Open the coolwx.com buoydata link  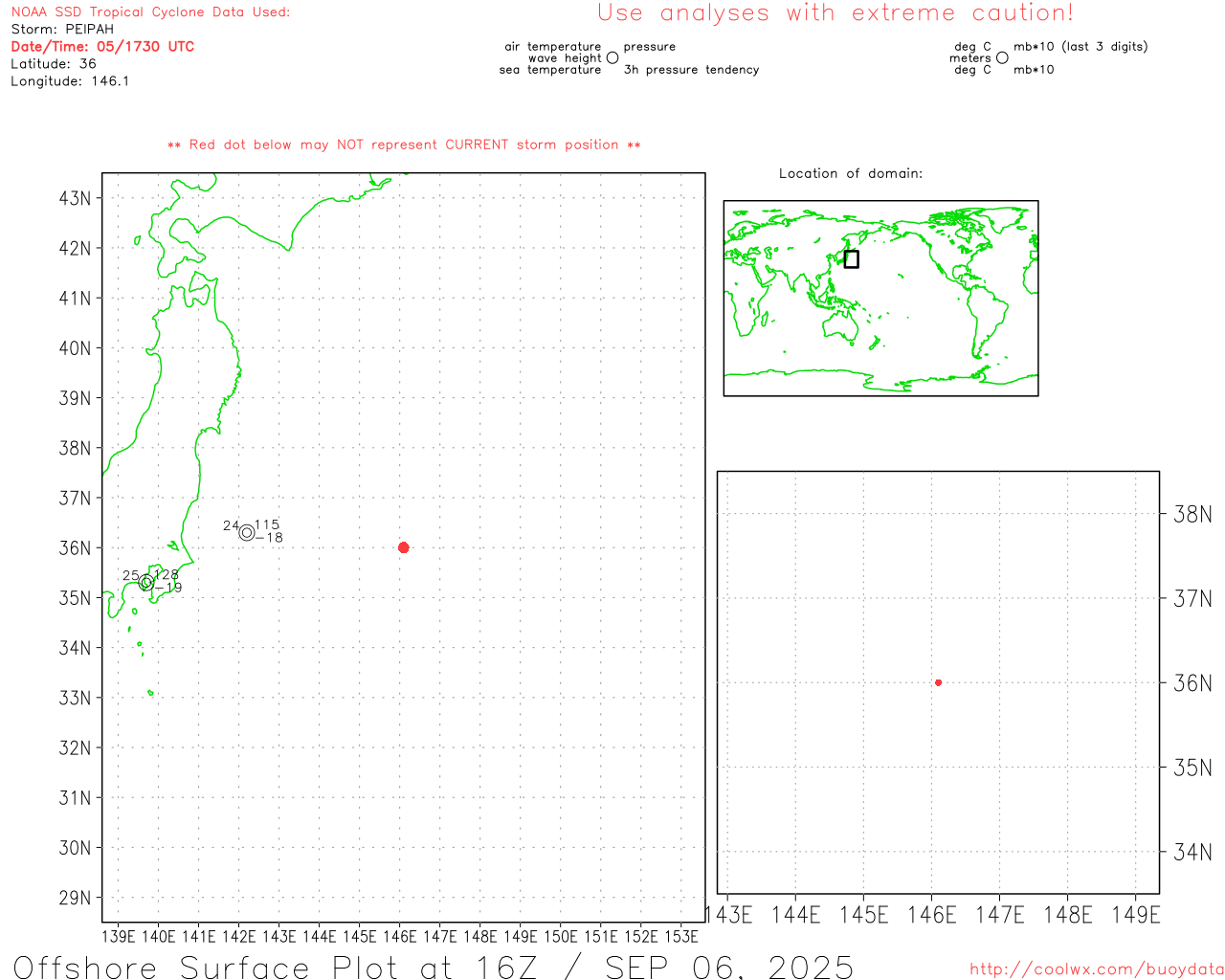1097,969
